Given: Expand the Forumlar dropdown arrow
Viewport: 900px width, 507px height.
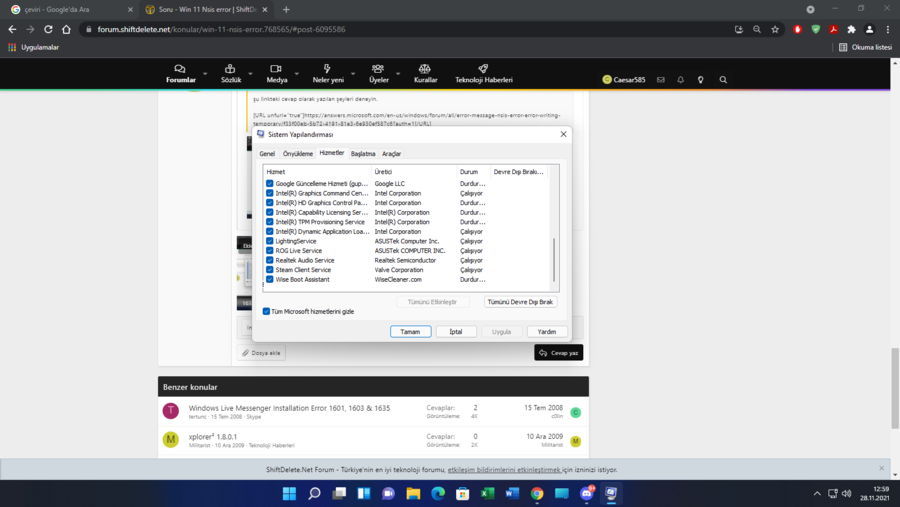Looking at the screenshot, I should click(x=205, y=74).
